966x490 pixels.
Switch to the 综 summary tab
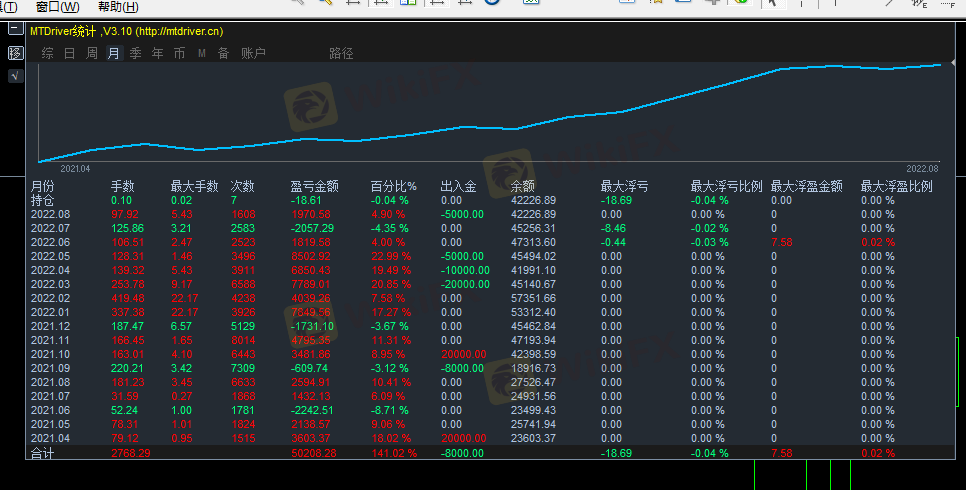coord(47,53)
